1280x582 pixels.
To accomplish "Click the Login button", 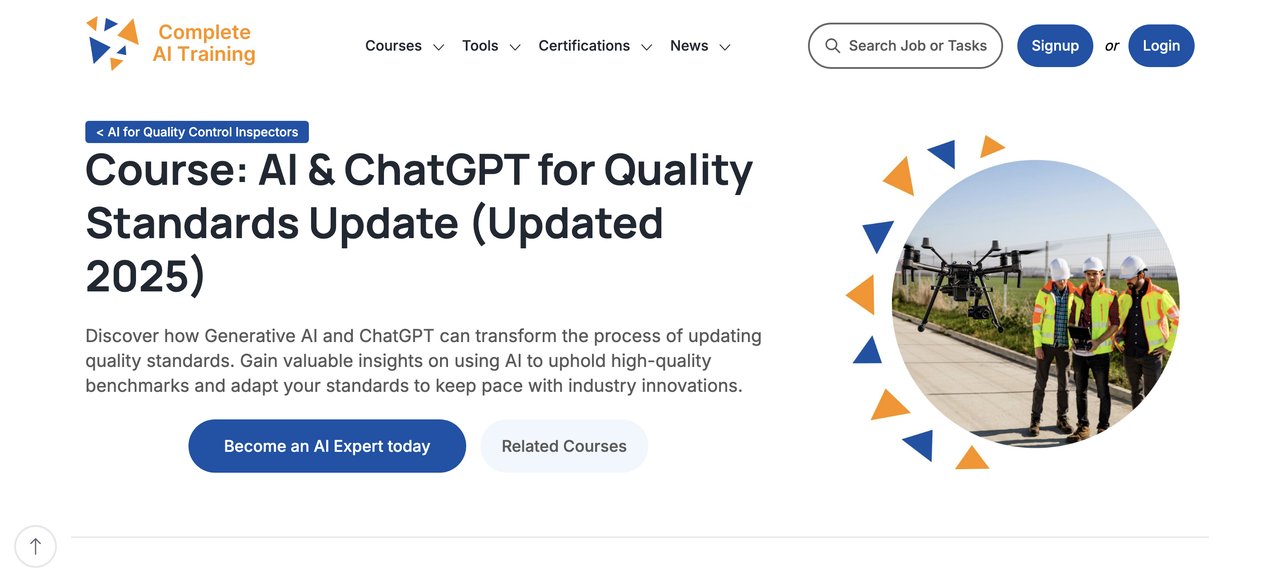I will coord(1161,45).
